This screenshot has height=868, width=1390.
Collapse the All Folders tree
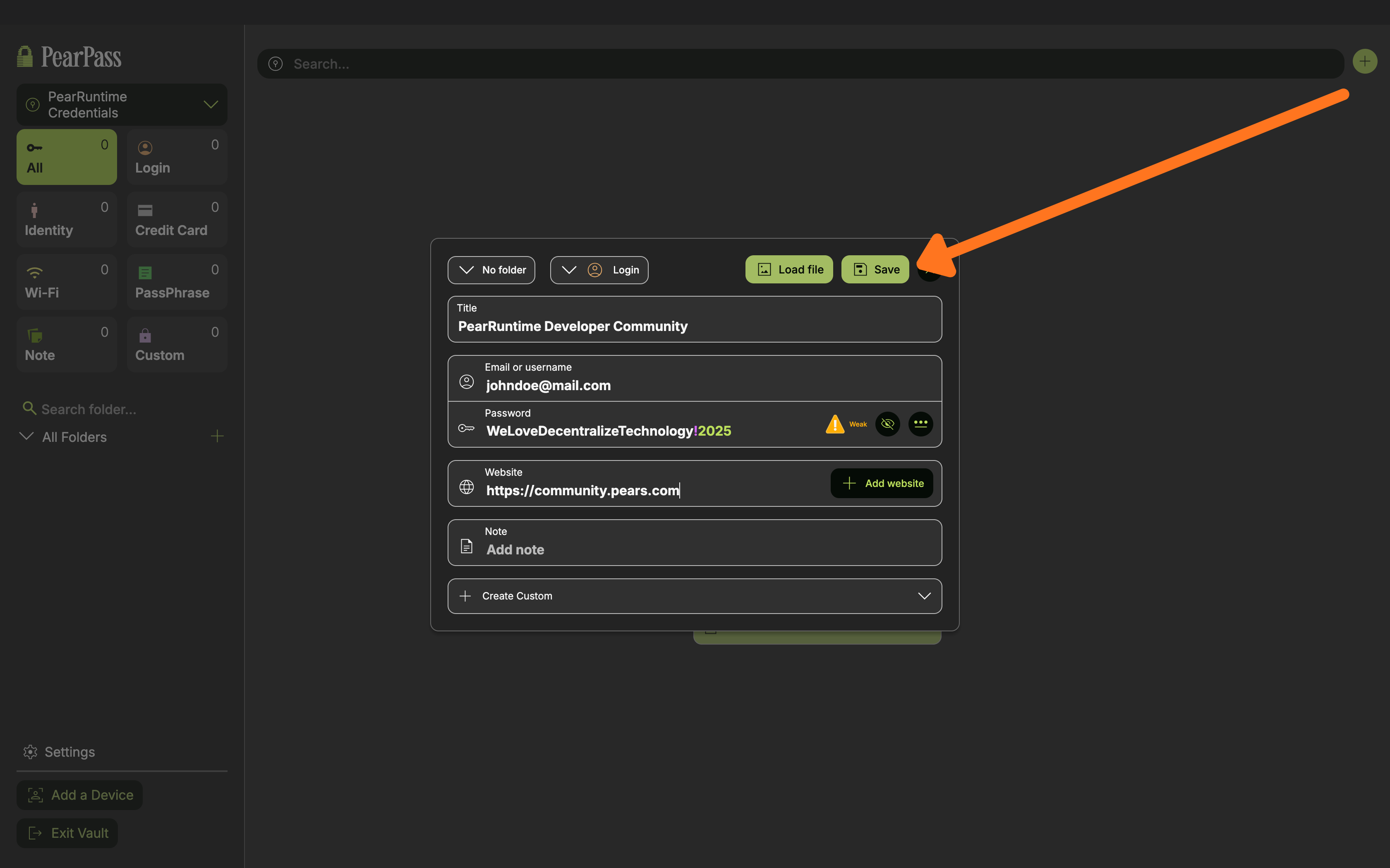(26, 436)
